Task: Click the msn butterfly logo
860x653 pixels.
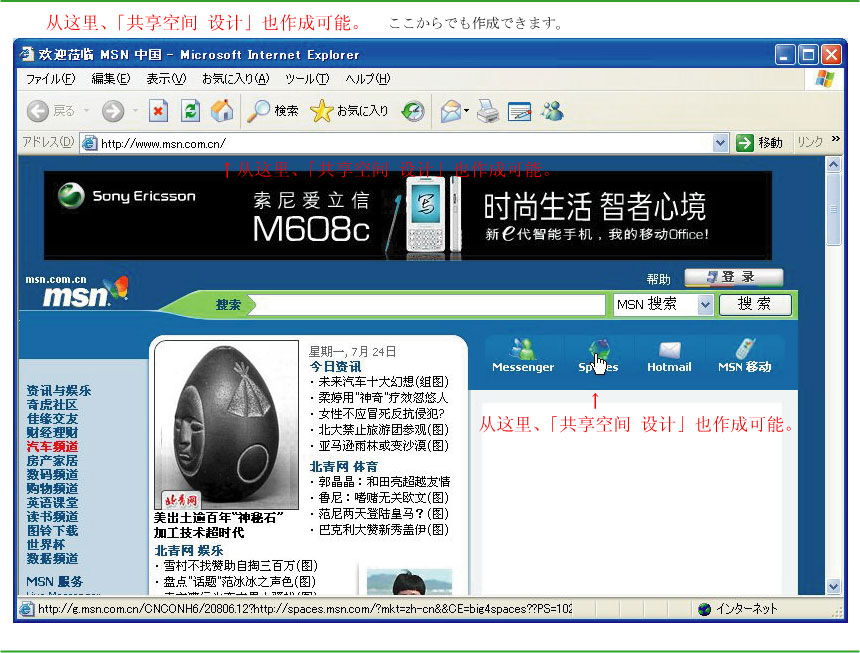Action: [x=86, y=292]
